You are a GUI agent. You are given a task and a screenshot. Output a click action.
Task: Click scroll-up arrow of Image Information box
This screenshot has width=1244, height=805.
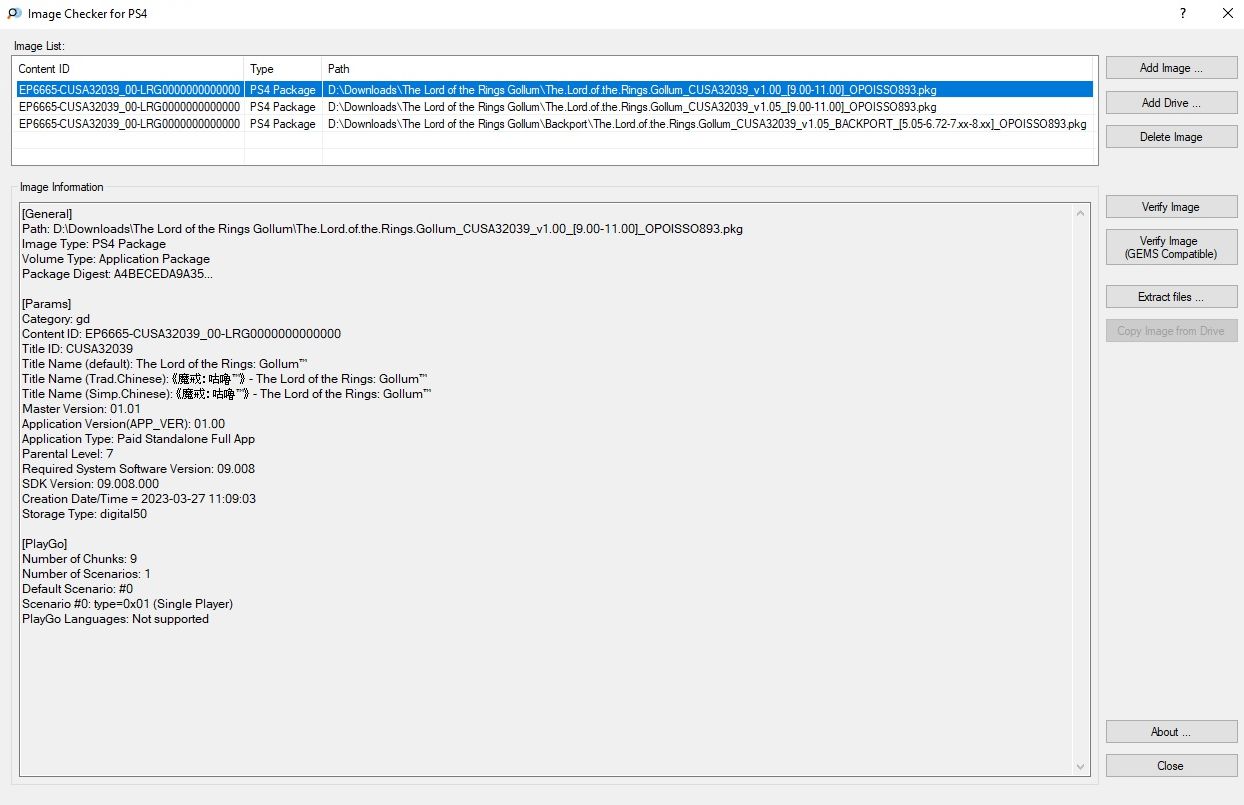1081,213
